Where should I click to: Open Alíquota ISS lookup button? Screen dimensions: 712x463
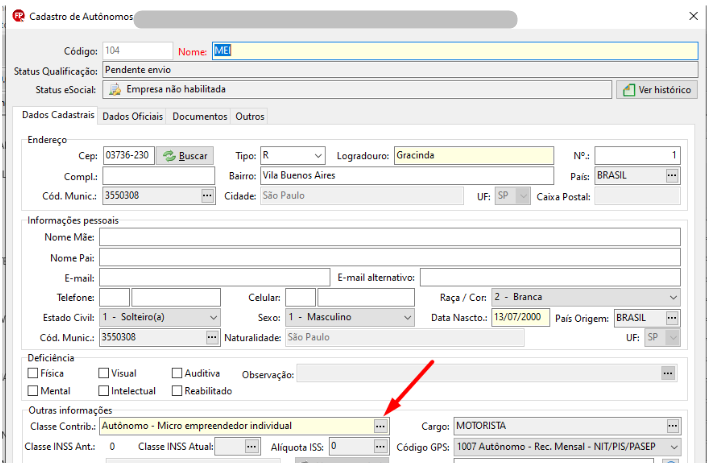tap(380, 447)
